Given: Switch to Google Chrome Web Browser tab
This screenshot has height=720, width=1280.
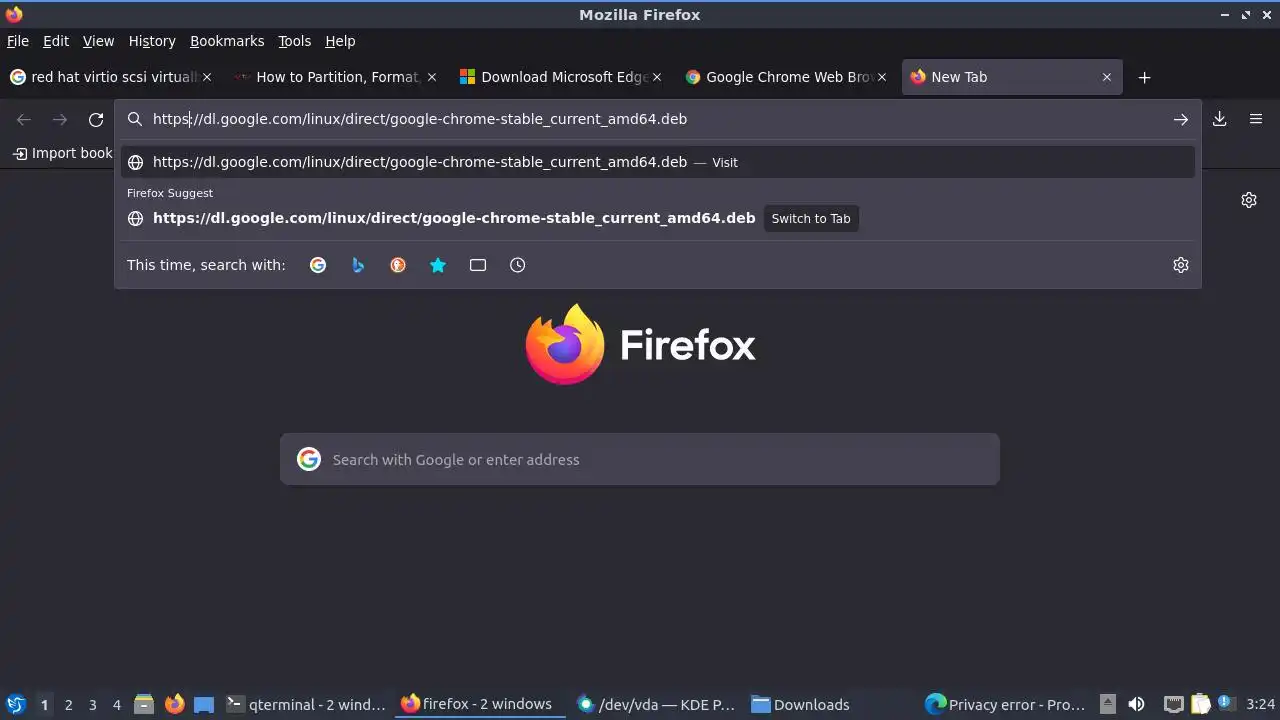Looking at the screenshot, I should tap(785, 77).
